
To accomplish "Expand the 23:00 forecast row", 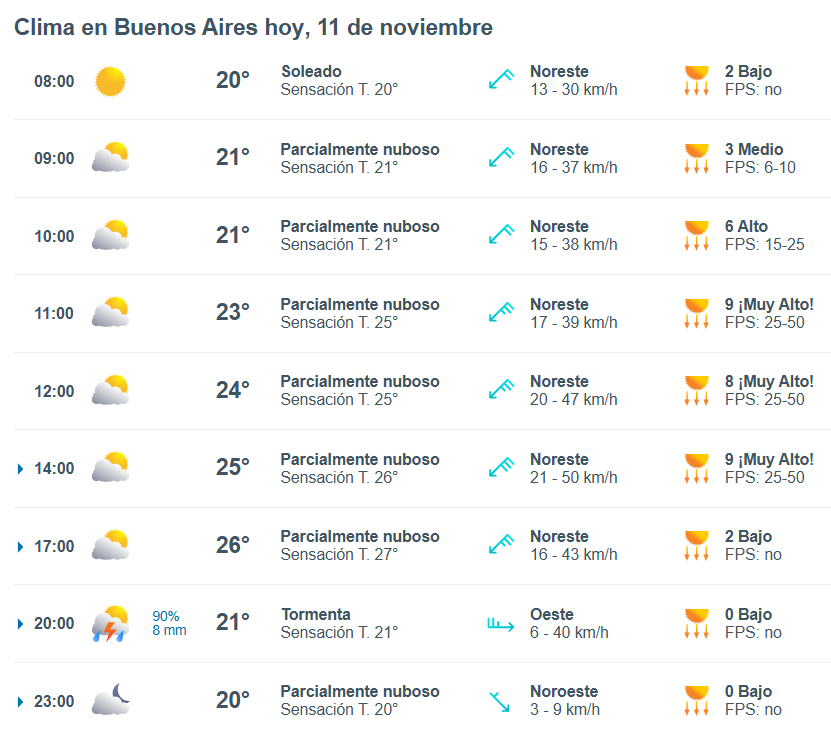I will point(21,701).
